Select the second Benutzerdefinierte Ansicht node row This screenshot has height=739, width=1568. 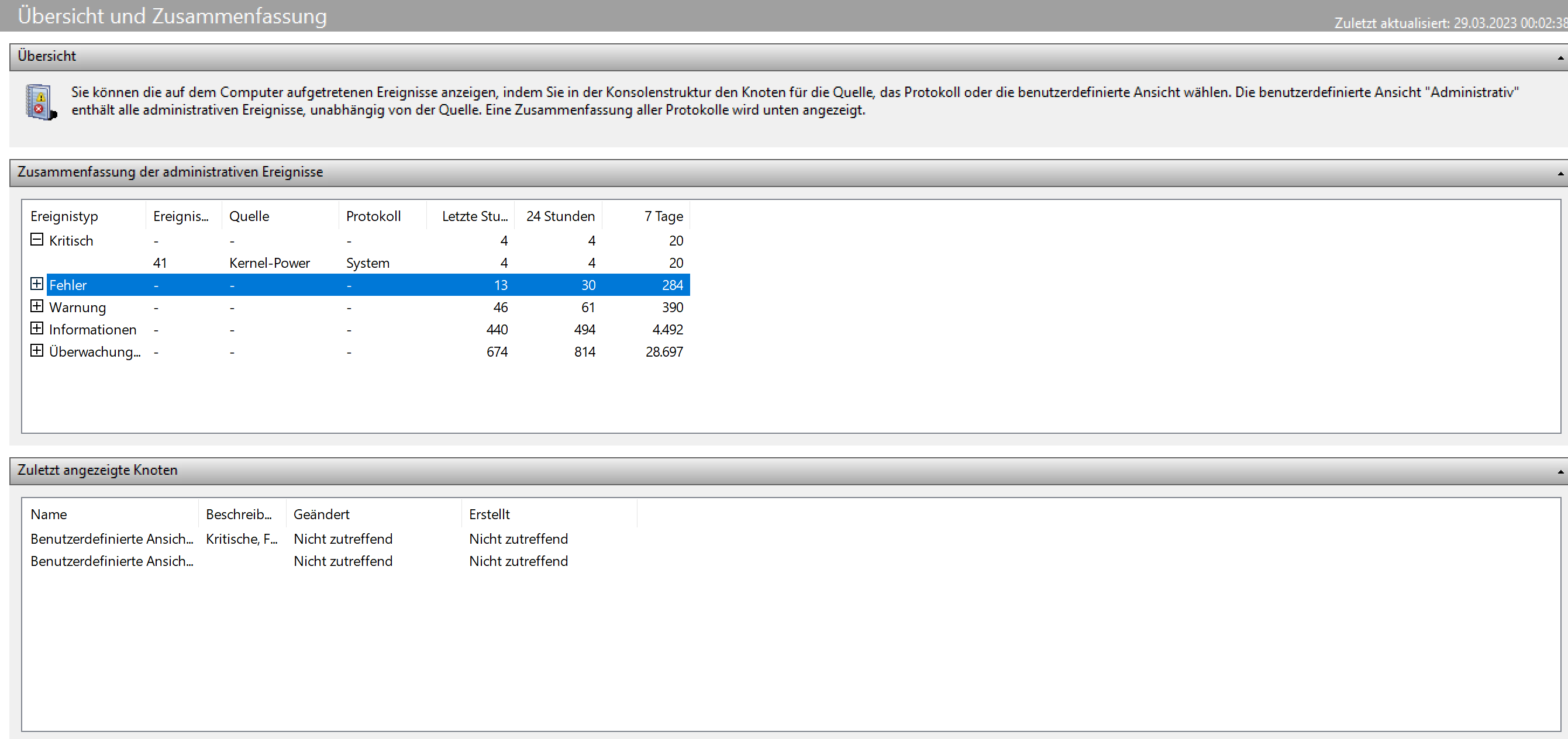[x=112, y=561]
